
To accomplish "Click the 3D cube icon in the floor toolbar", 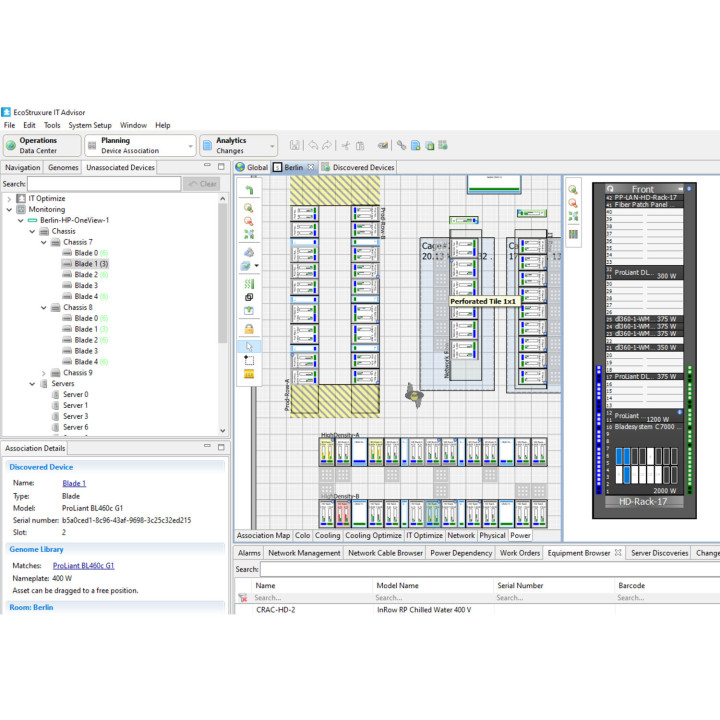I will click(x=249, y=252).
